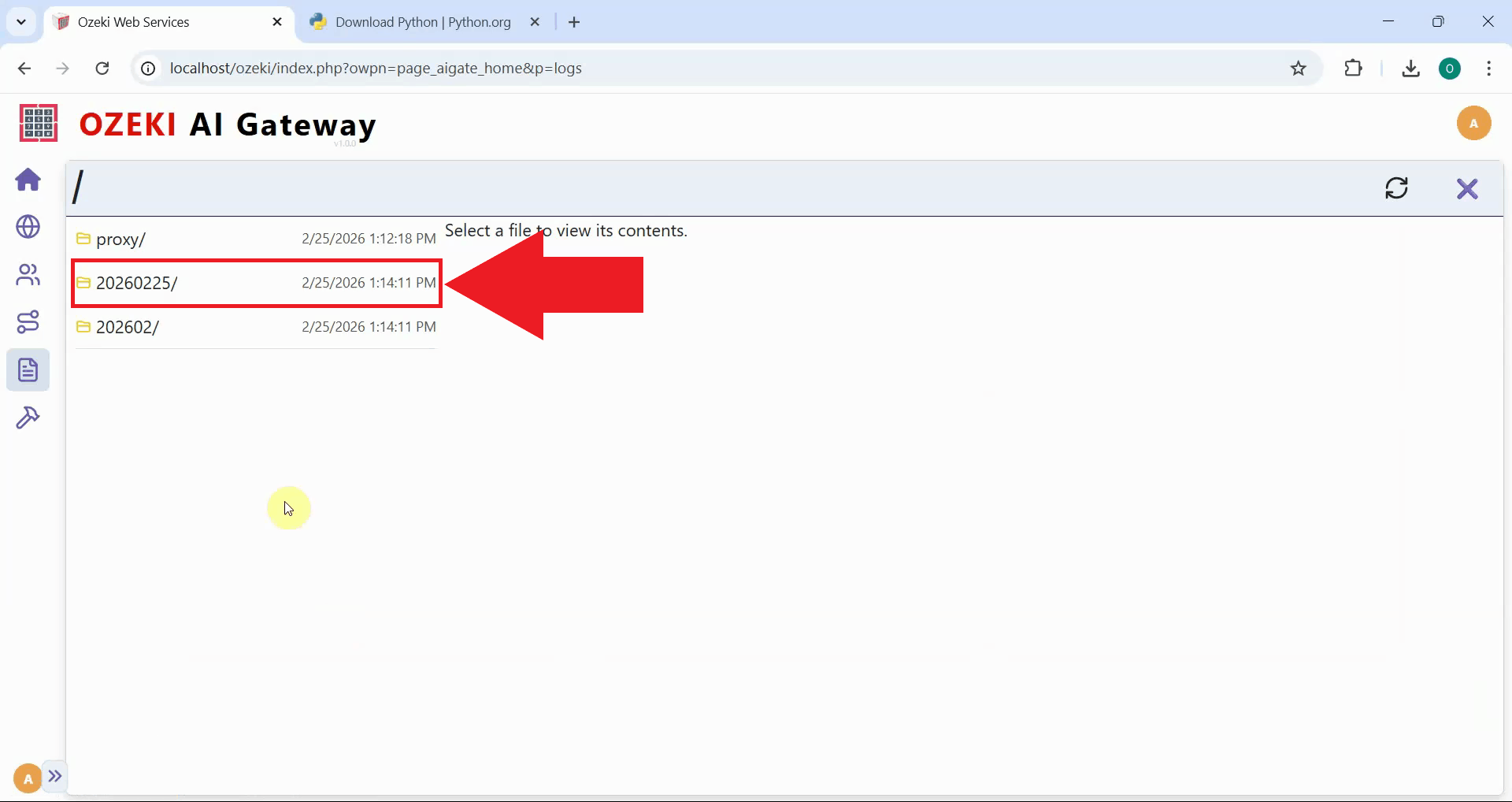Open the browser tab search dropdown
The height and width of the screenshot is (802, 1512).
(x=21, y=21)
